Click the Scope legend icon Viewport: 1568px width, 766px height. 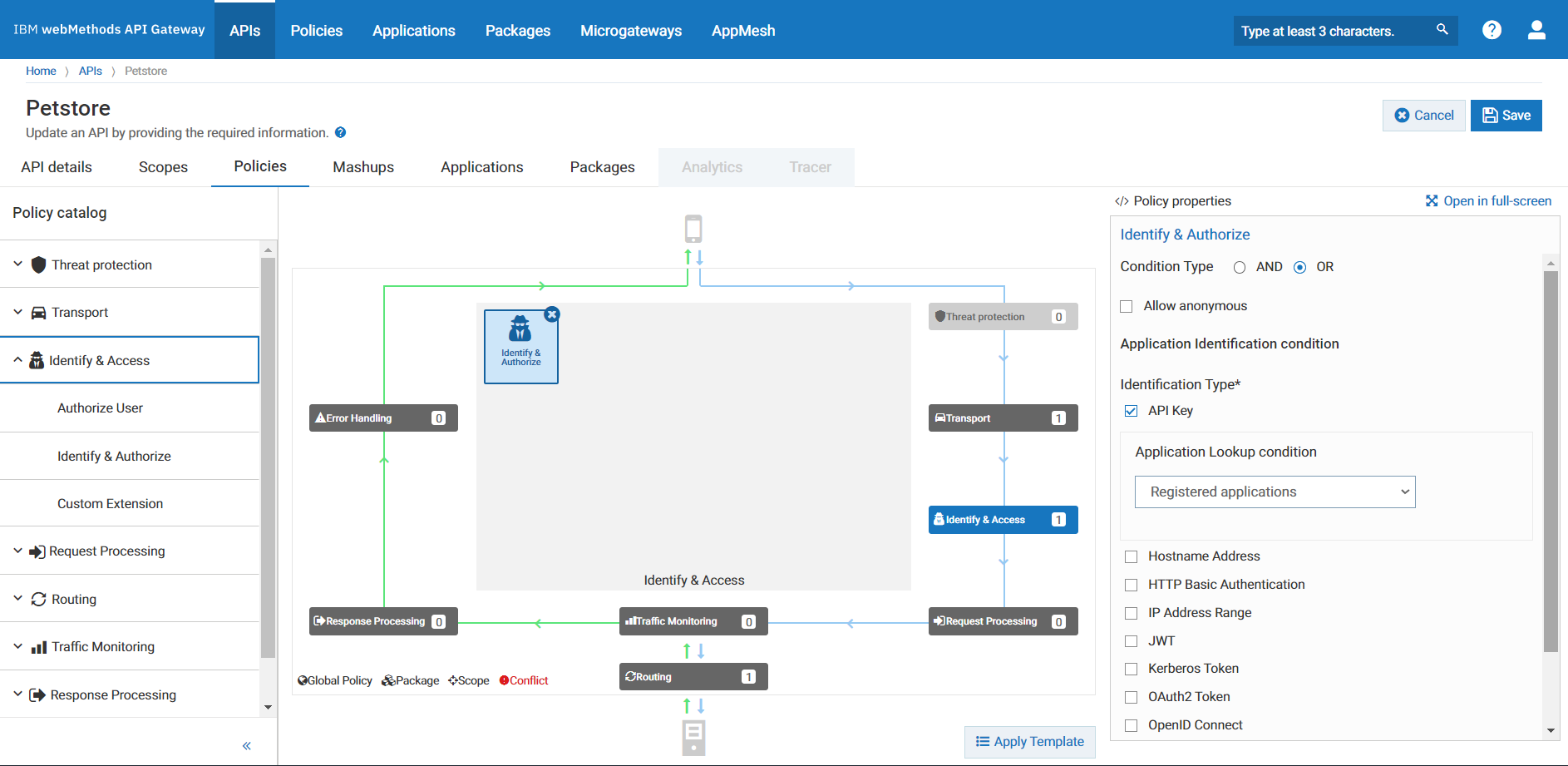click(453, 680)
